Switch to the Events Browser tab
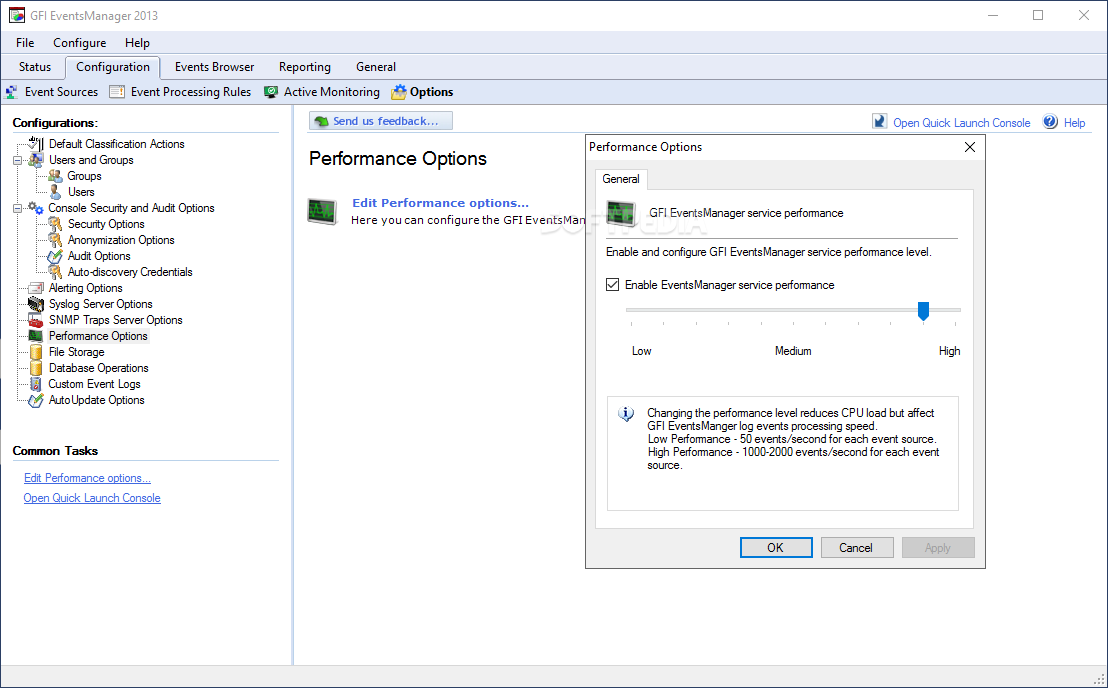 click(x=215, y=67)
